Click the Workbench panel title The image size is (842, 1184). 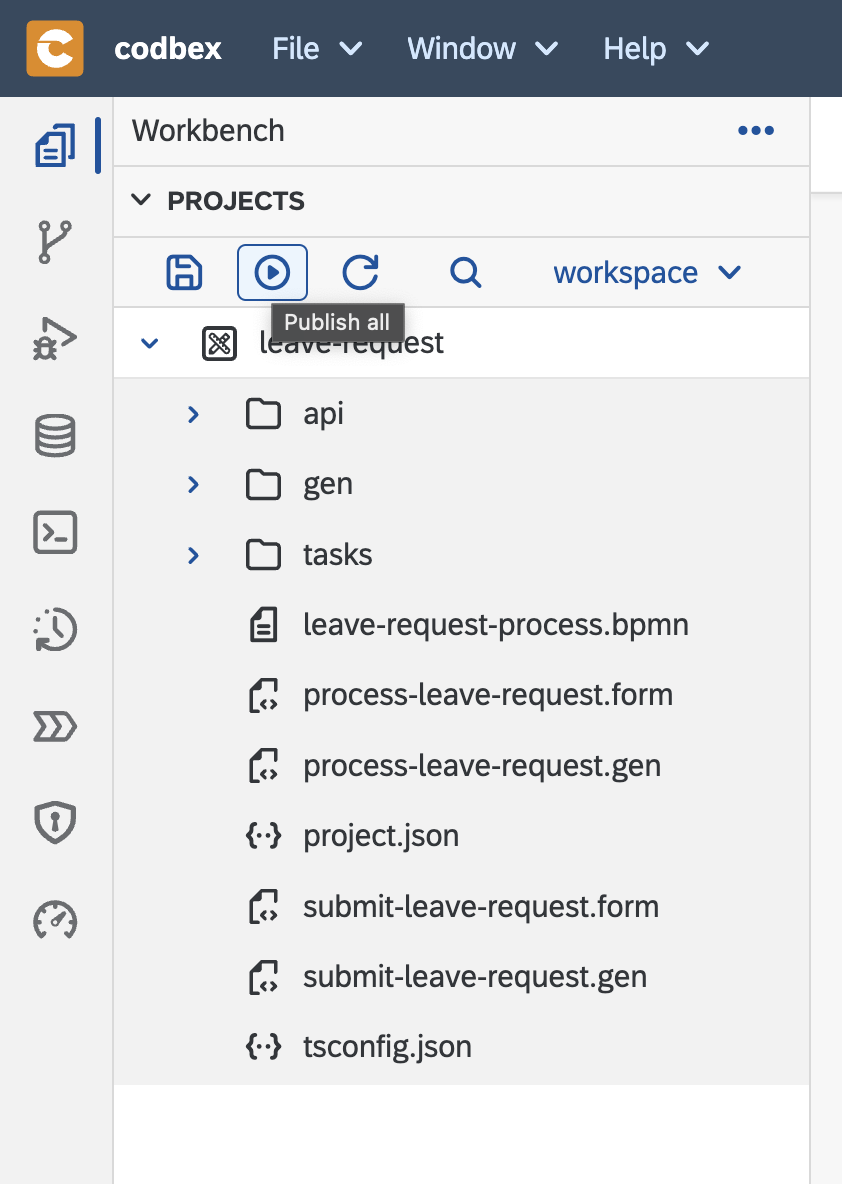(208, 131)
